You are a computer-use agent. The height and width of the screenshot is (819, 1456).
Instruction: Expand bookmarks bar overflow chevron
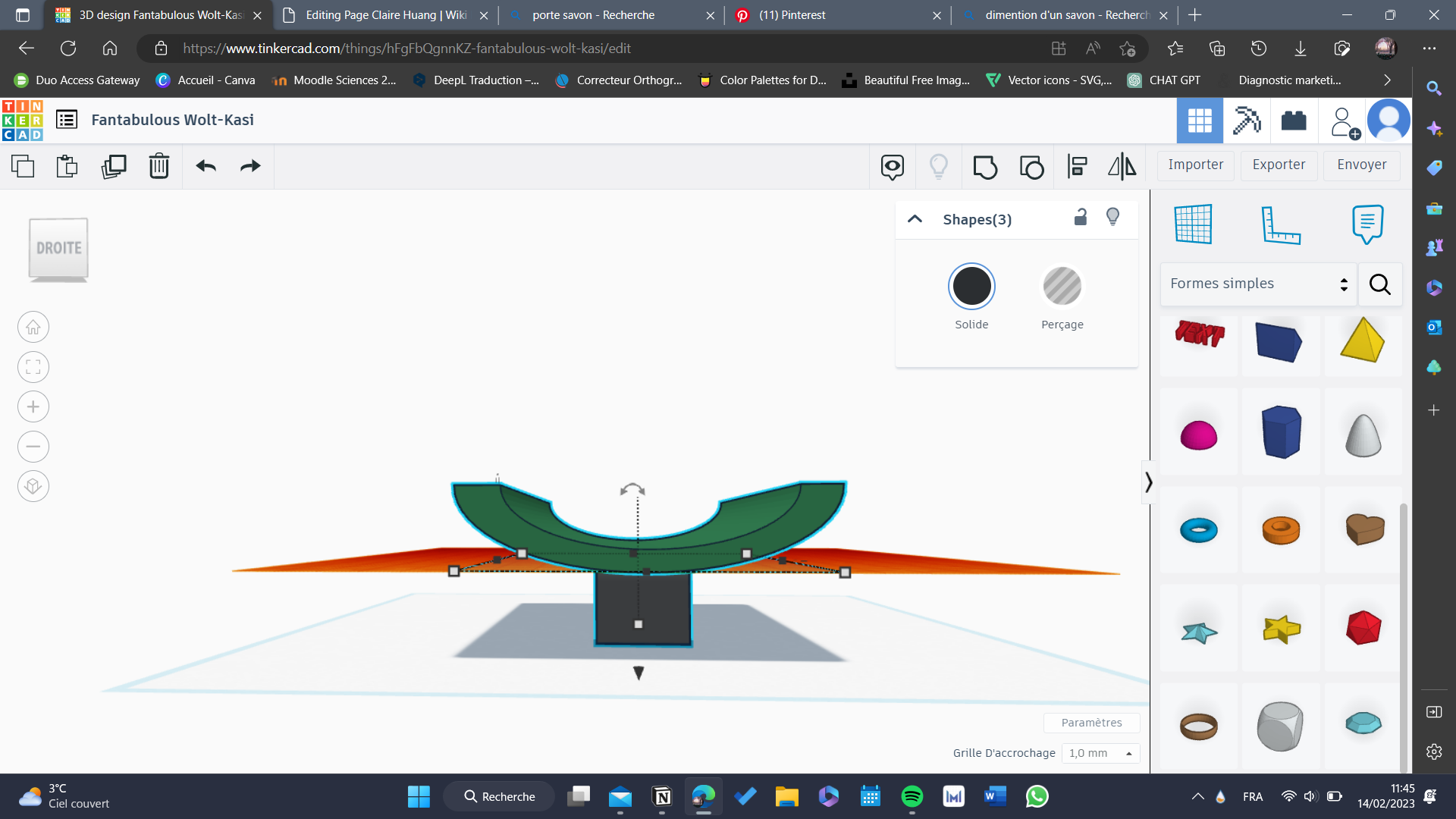1387,80
